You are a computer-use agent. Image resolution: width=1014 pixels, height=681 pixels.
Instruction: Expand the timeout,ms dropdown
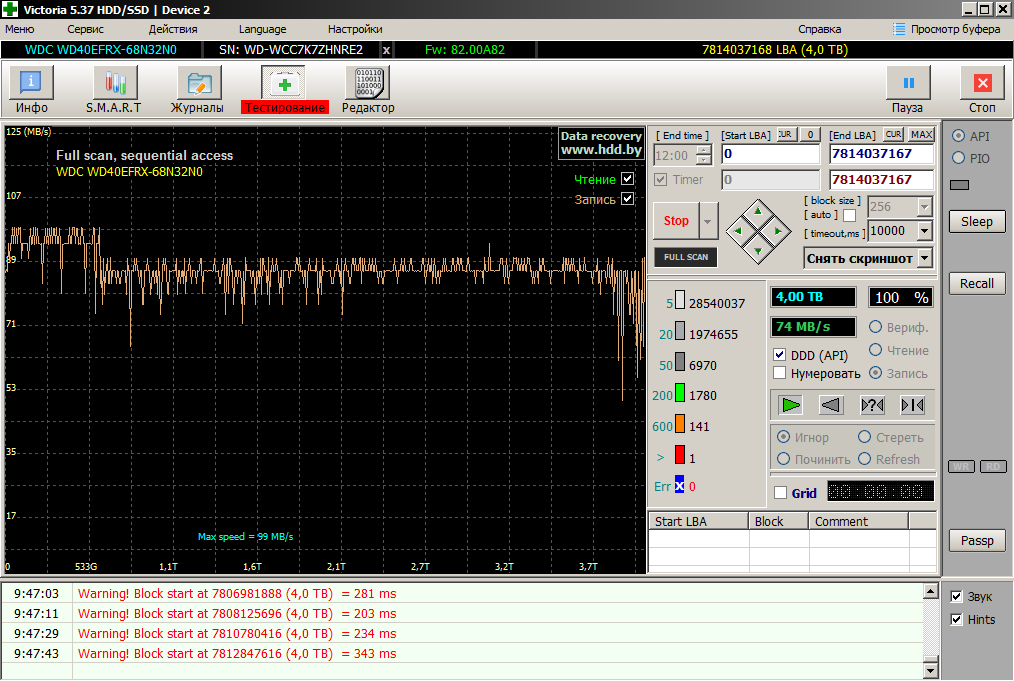[924, 231]
